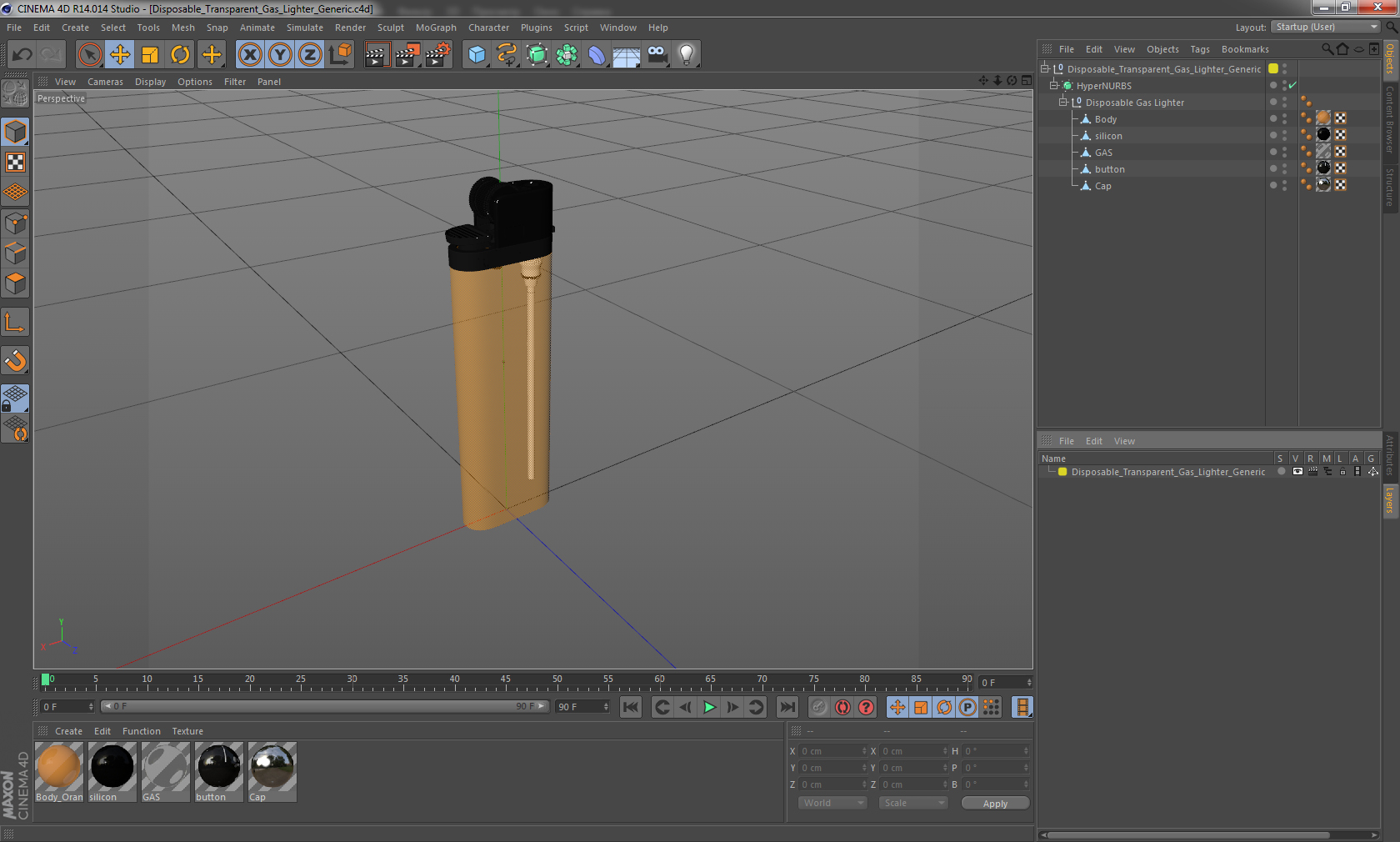Viewport: 1400px width, 842px height.
Task: Go to start of animation
Action: [631, 707]
